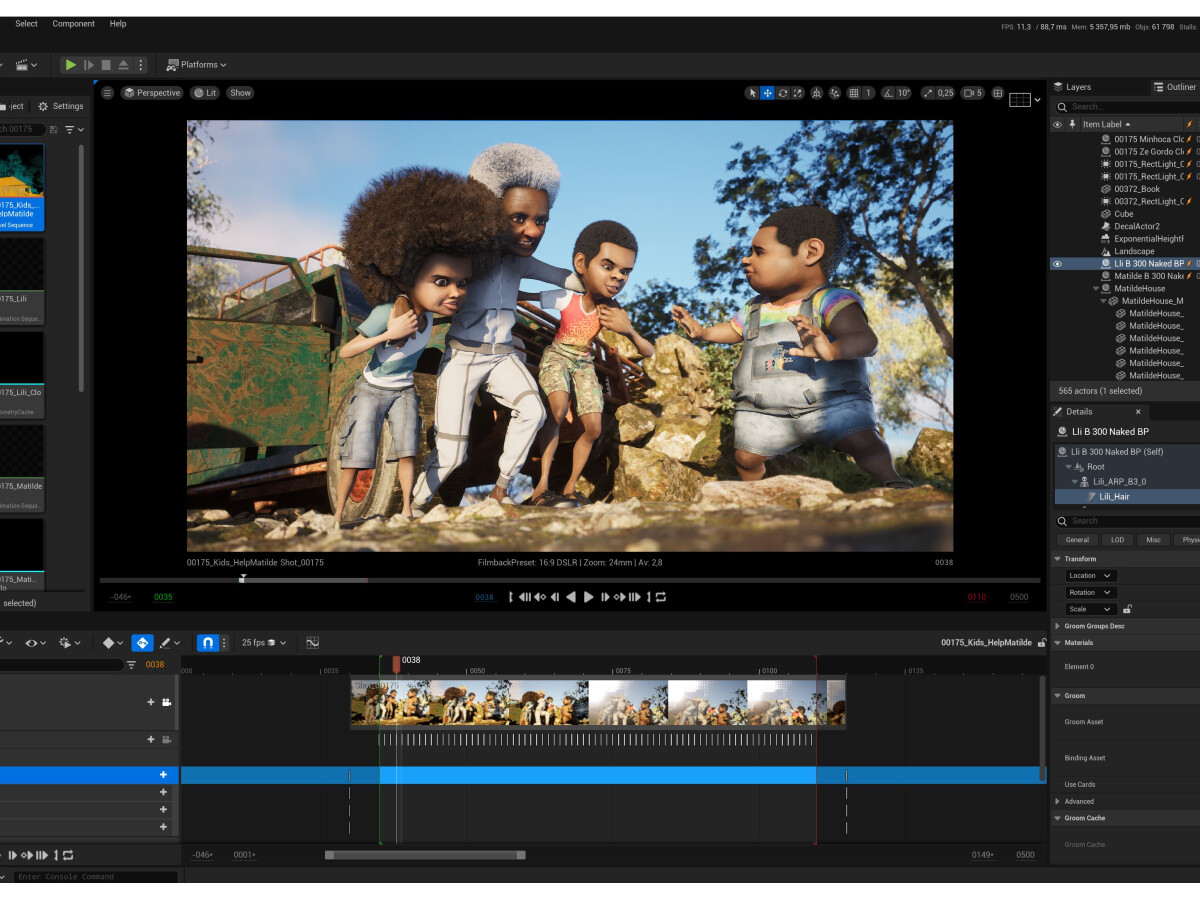Screen dimensions: 1200x900
Task: Open the 25 fps frame rate dropdown
Action: pyautogui.click(x=264, y=643)
